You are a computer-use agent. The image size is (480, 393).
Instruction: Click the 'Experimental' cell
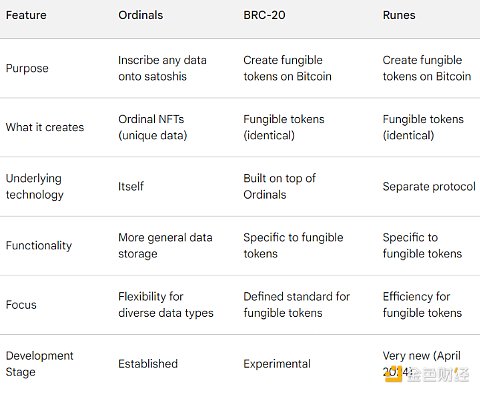click(x=277, y=364)
